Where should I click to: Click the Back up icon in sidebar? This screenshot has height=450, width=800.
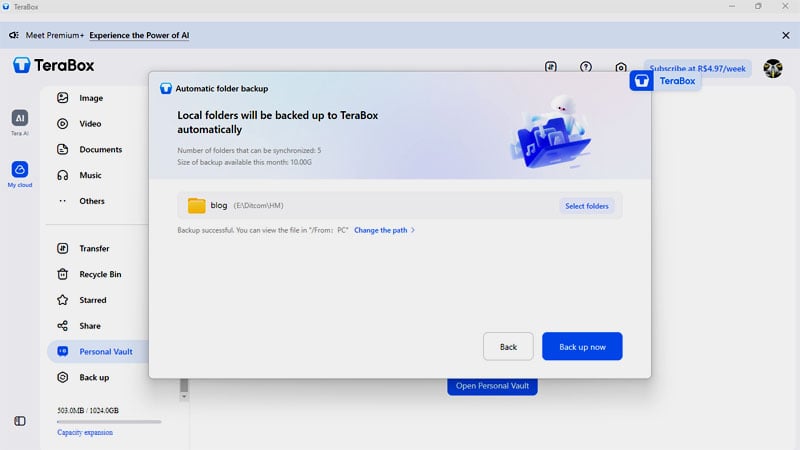click(62, 377)
